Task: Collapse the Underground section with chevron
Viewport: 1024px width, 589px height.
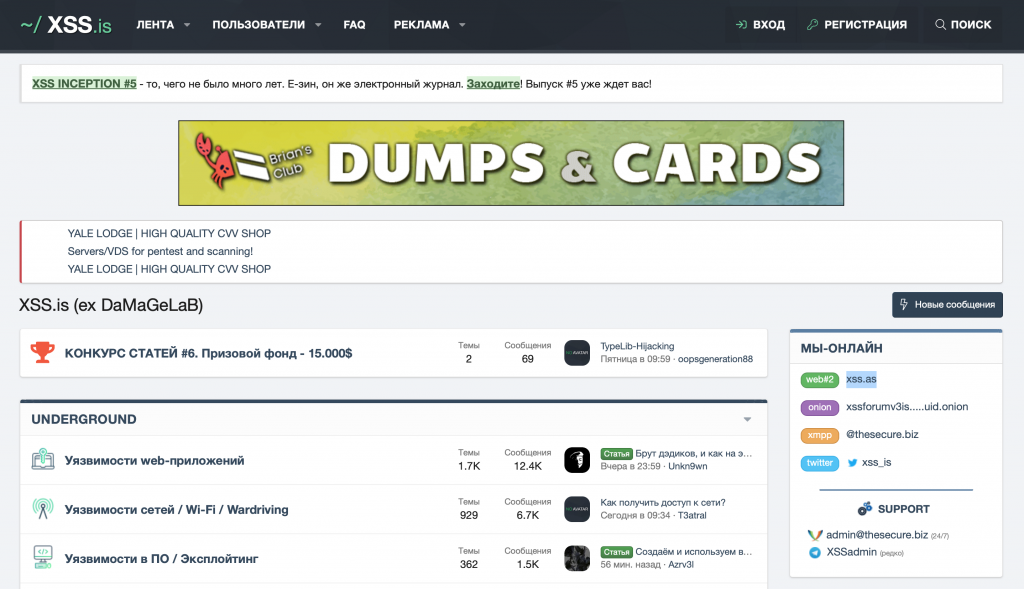Action: pyautogui.click(x=747, y=419)
